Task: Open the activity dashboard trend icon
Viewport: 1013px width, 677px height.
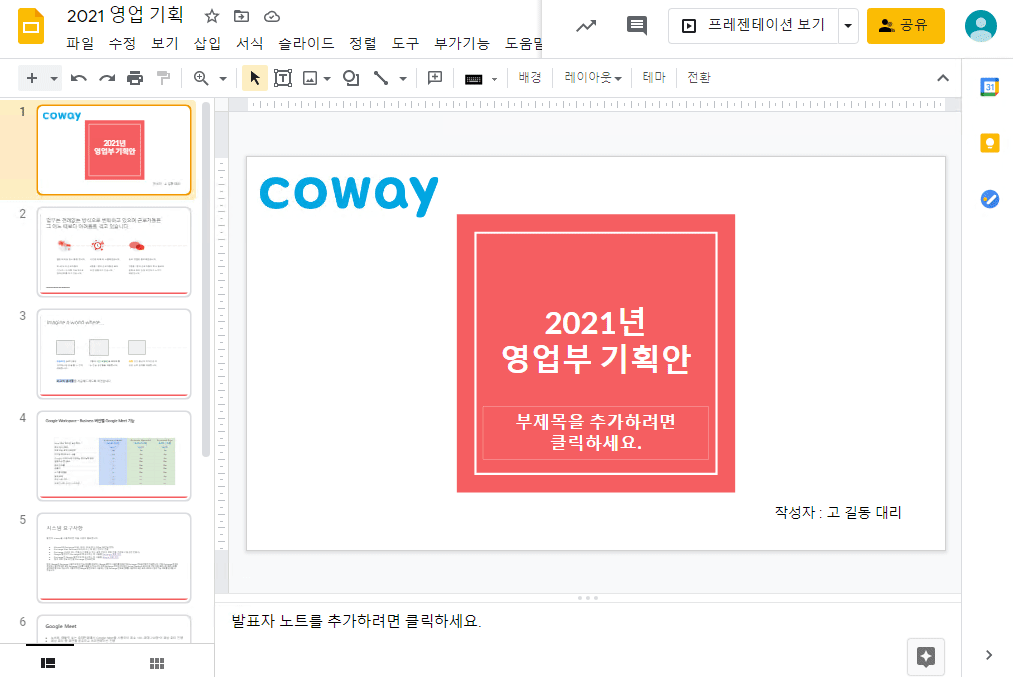Action: (586, 26)
